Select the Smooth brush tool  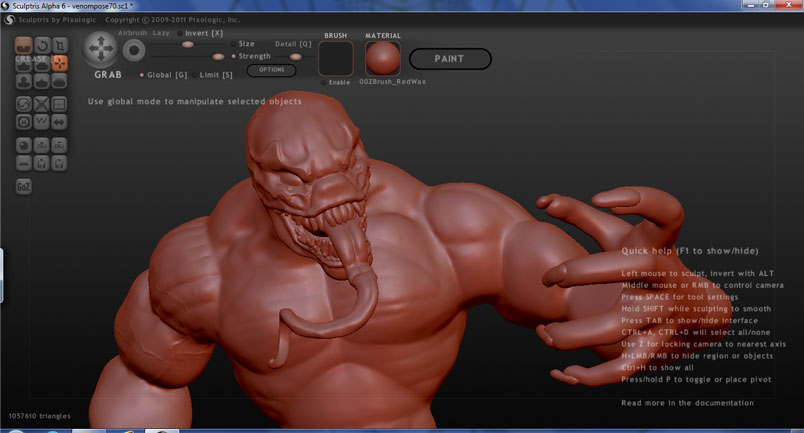(x=59, y=81)
